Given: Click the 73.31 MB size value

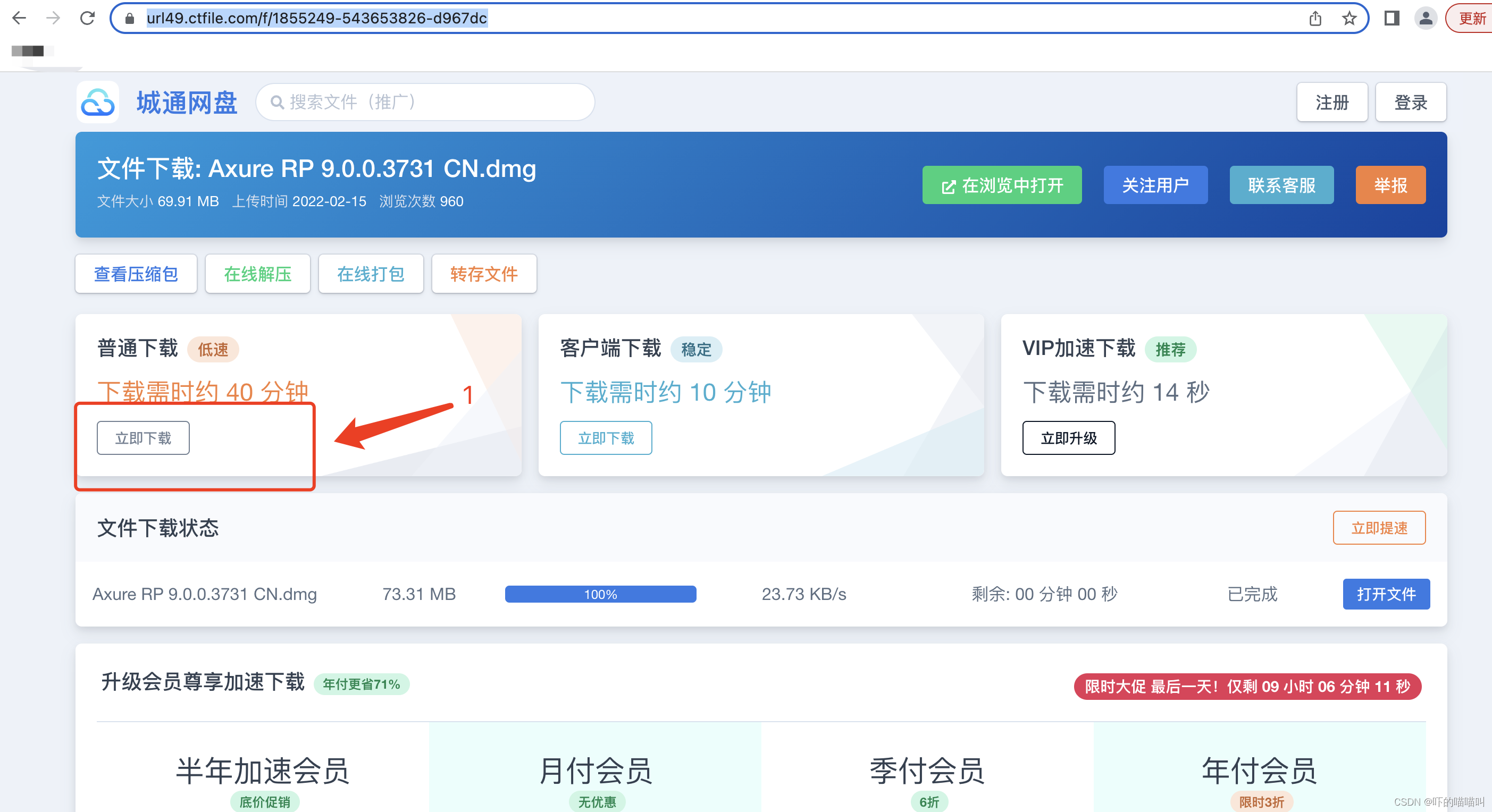Looking at the screenshot, I should 419,594.
